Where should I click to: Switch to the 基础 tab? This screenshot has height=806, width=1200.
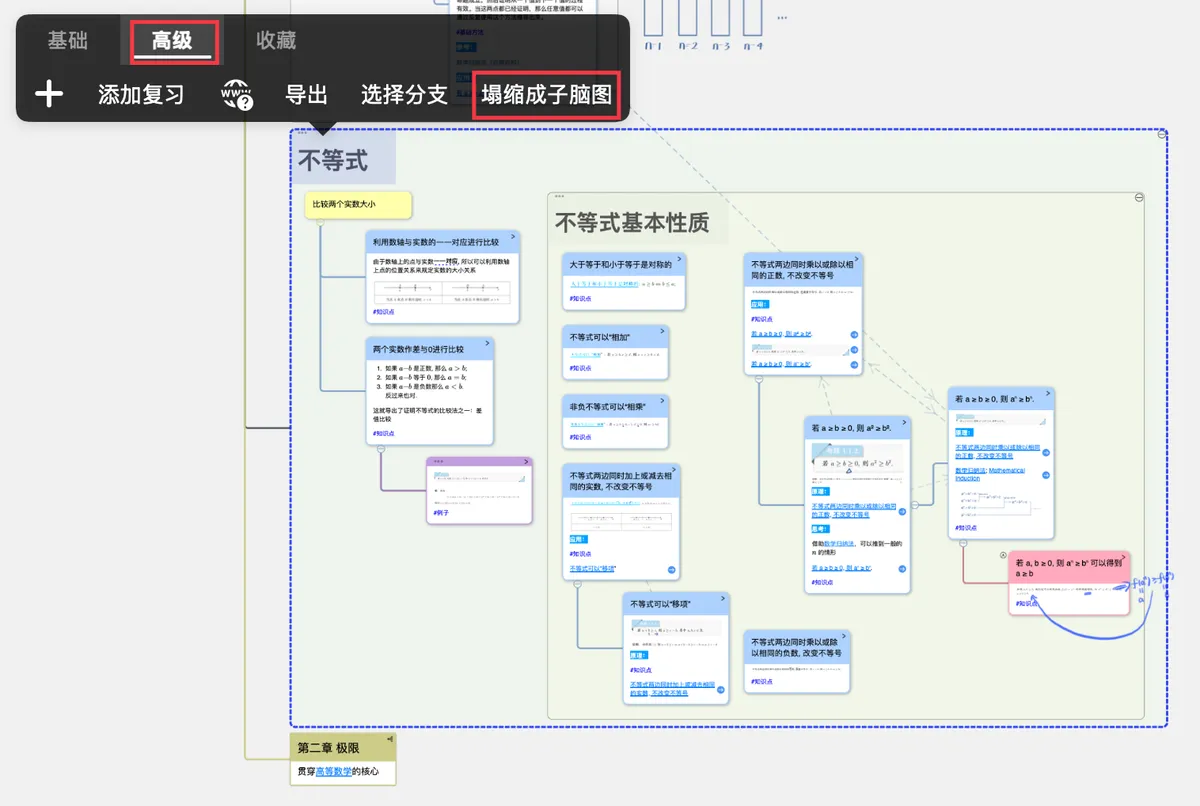pyautogui.click(x=68, y=41)
